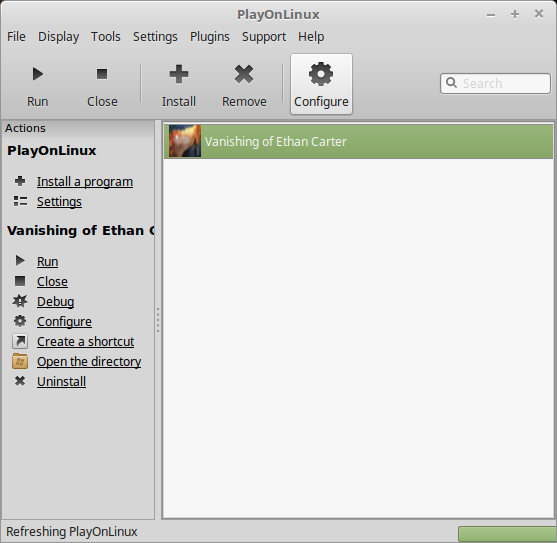Open the Plugins menu
This screenshot has height=543, width=557.
pyautogui.click(x=210, y=36)
